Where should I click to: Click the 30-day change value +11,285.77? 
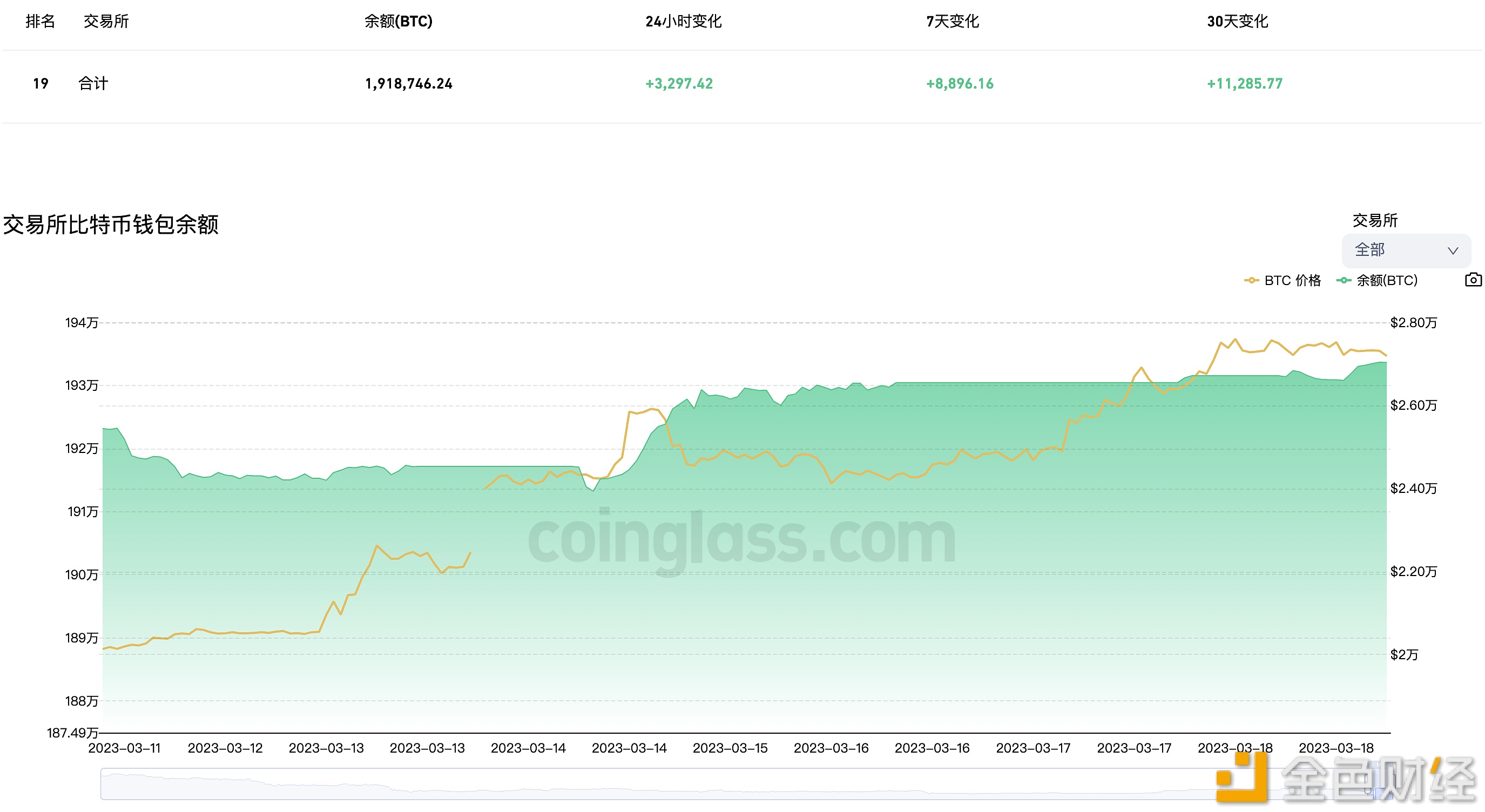(x=1245, y=84)
